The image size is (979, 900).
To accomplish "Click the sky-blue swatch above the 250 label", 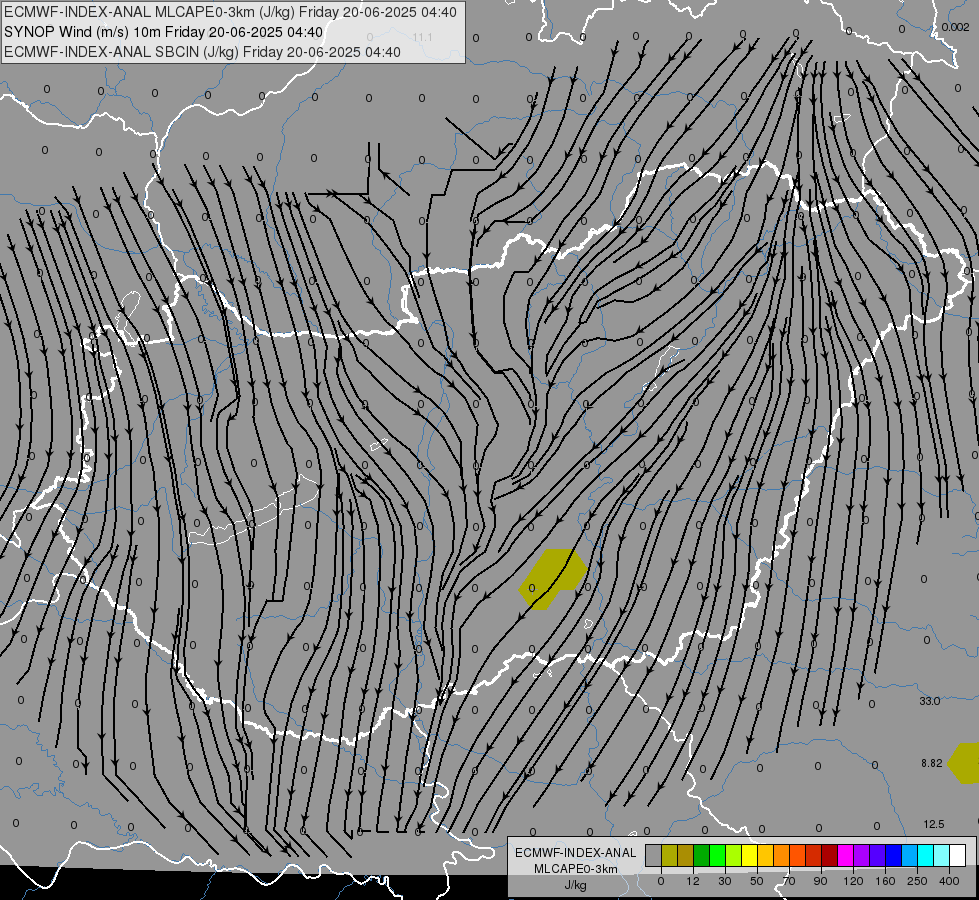I will click(910, 855).
